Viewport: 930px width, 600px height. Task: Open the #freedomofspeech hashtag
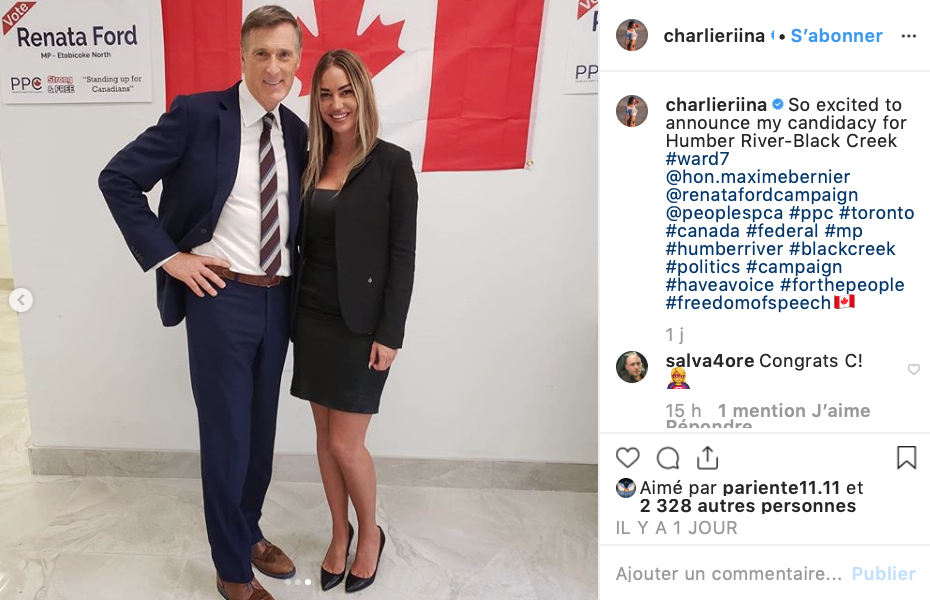748,303
